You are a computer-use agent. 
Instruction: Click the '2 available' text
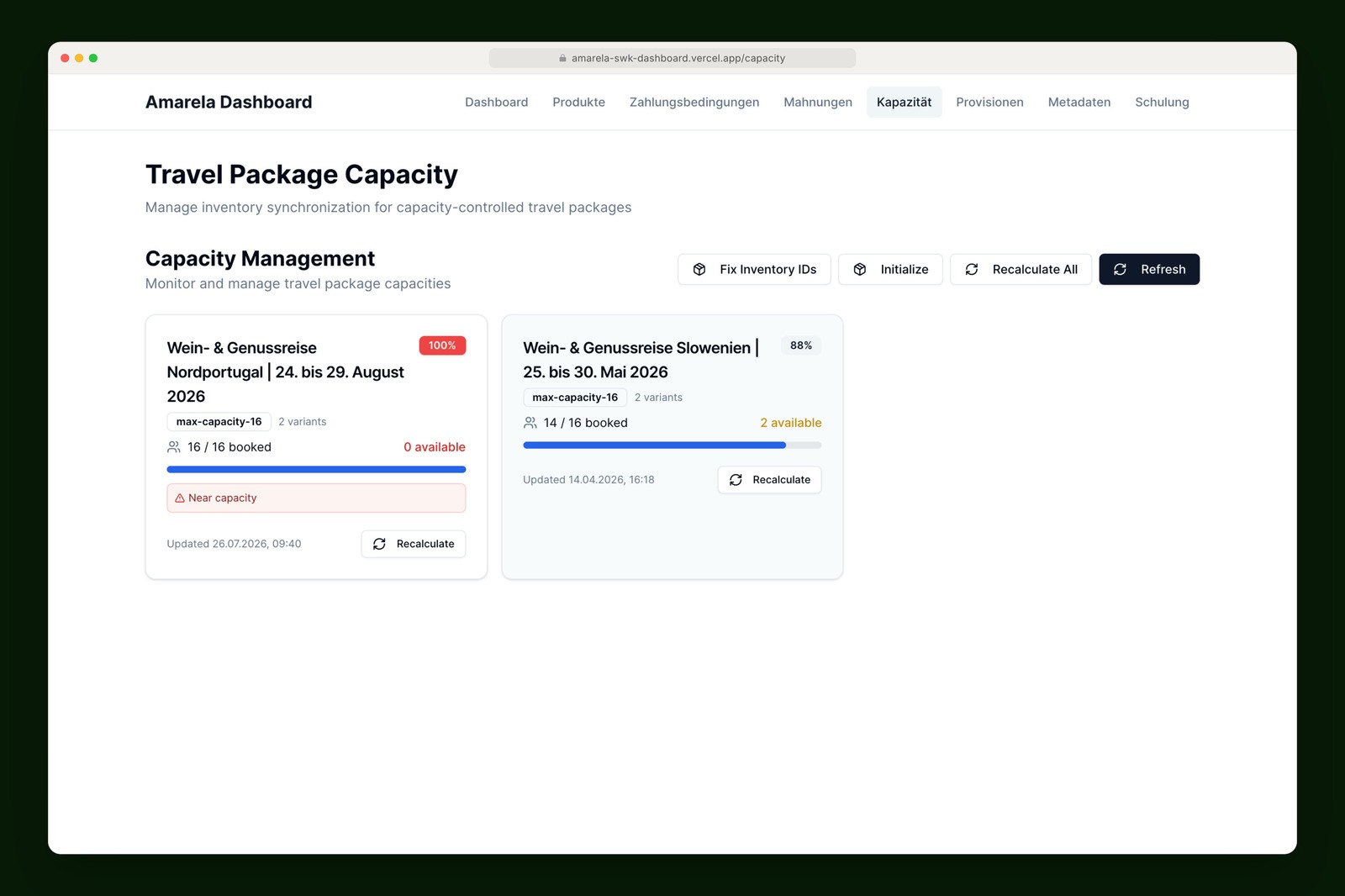(x=791, y=422)
